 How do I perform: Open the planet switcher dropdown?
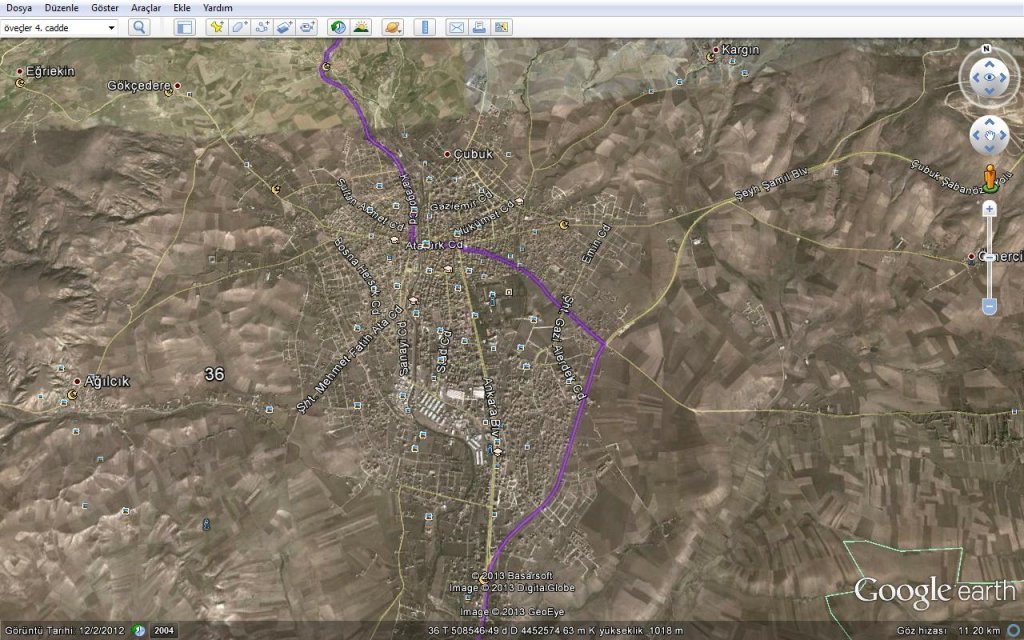[x=392, y=27]
